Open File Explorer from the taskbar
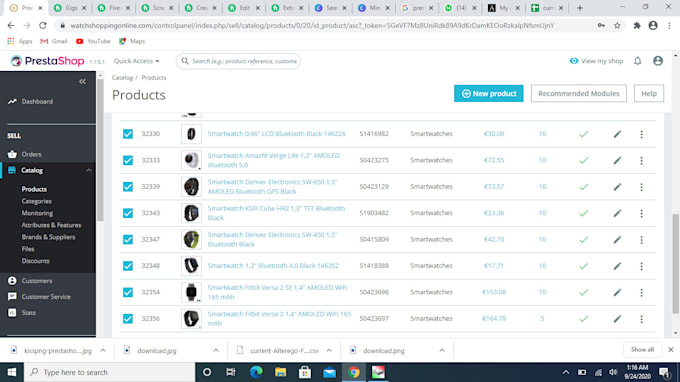Screen dimensions: 680x382 (281, 372)
